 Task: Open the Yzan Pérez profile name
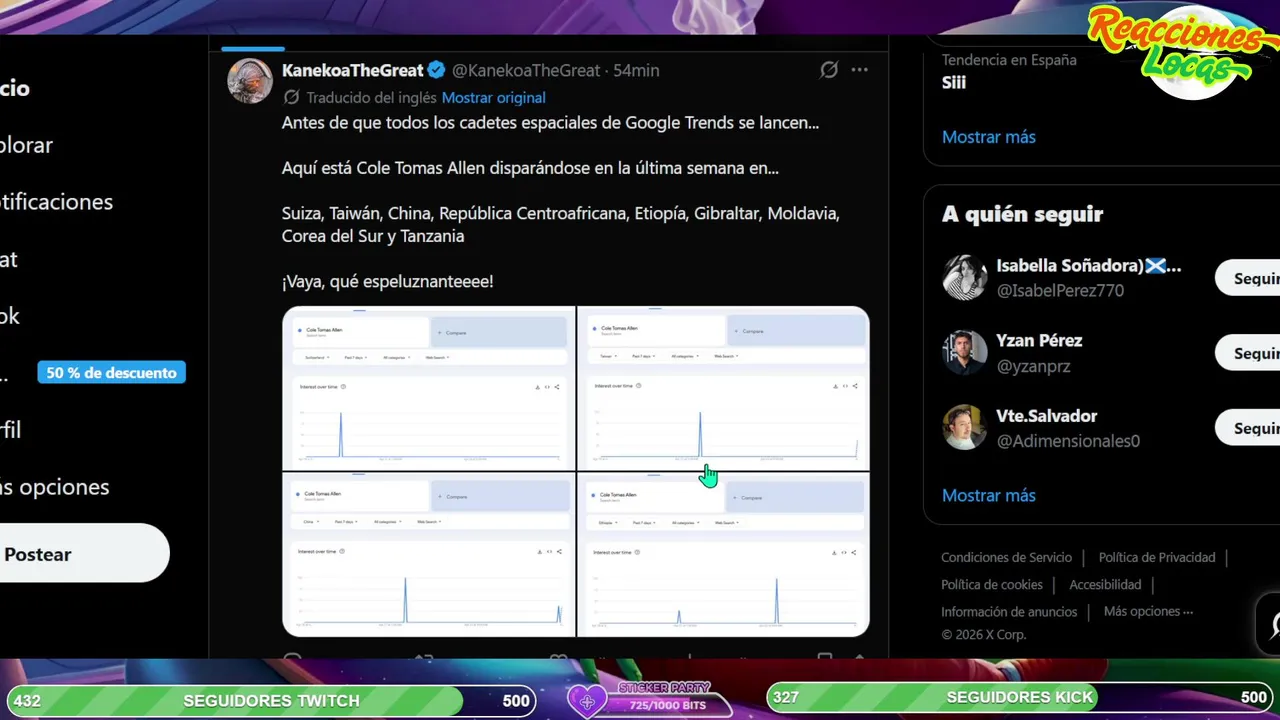[1039, 341]
